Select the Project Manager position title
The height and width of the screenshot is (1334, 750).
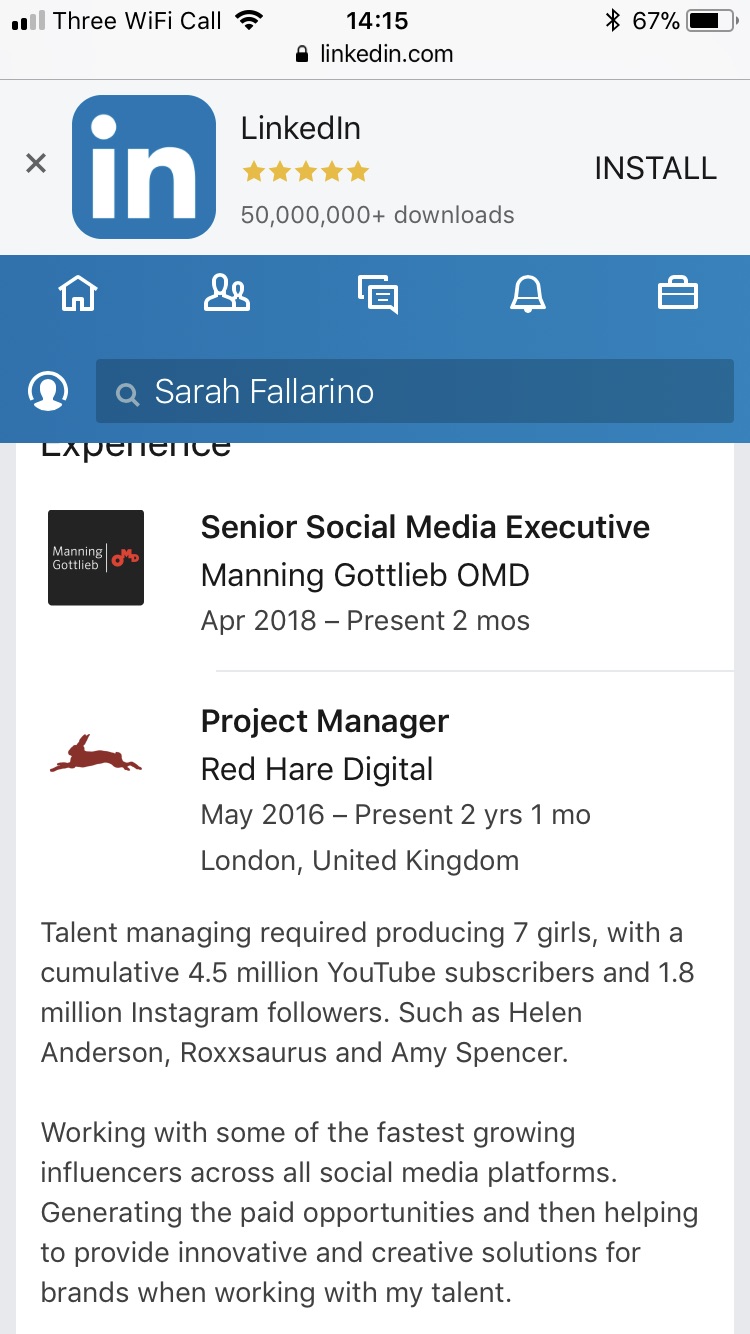coord(325,721)
